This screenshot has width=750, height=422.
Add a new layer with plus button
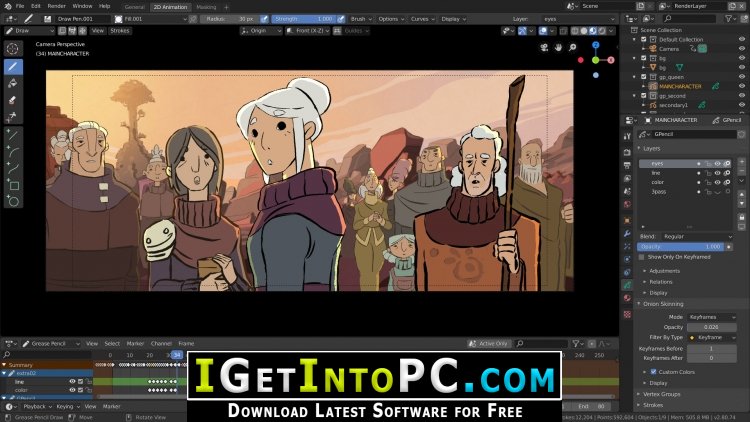click(741, 162)
